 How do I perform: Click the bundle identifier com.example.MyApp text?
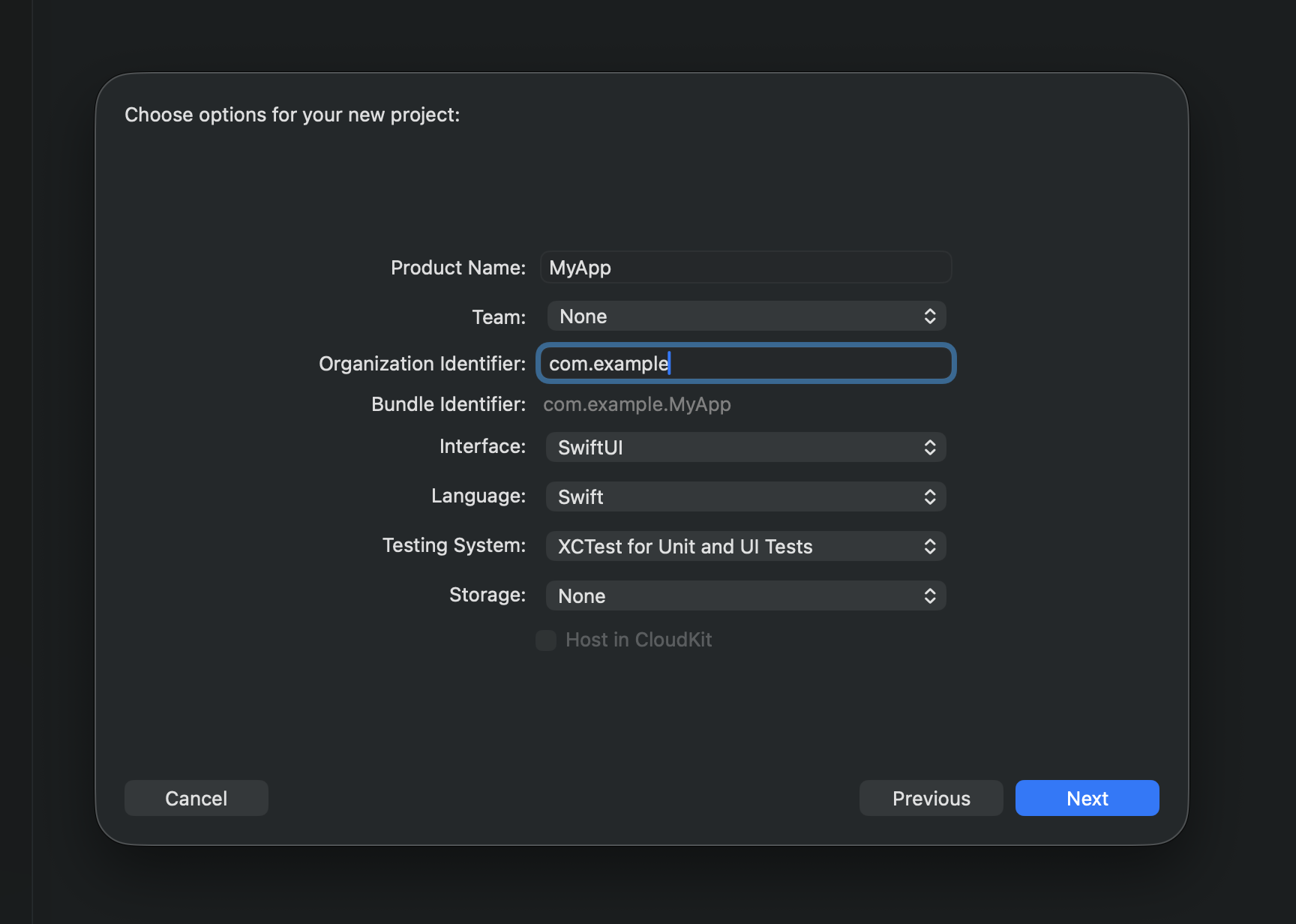pyautogui.click(x=637, y=404)
